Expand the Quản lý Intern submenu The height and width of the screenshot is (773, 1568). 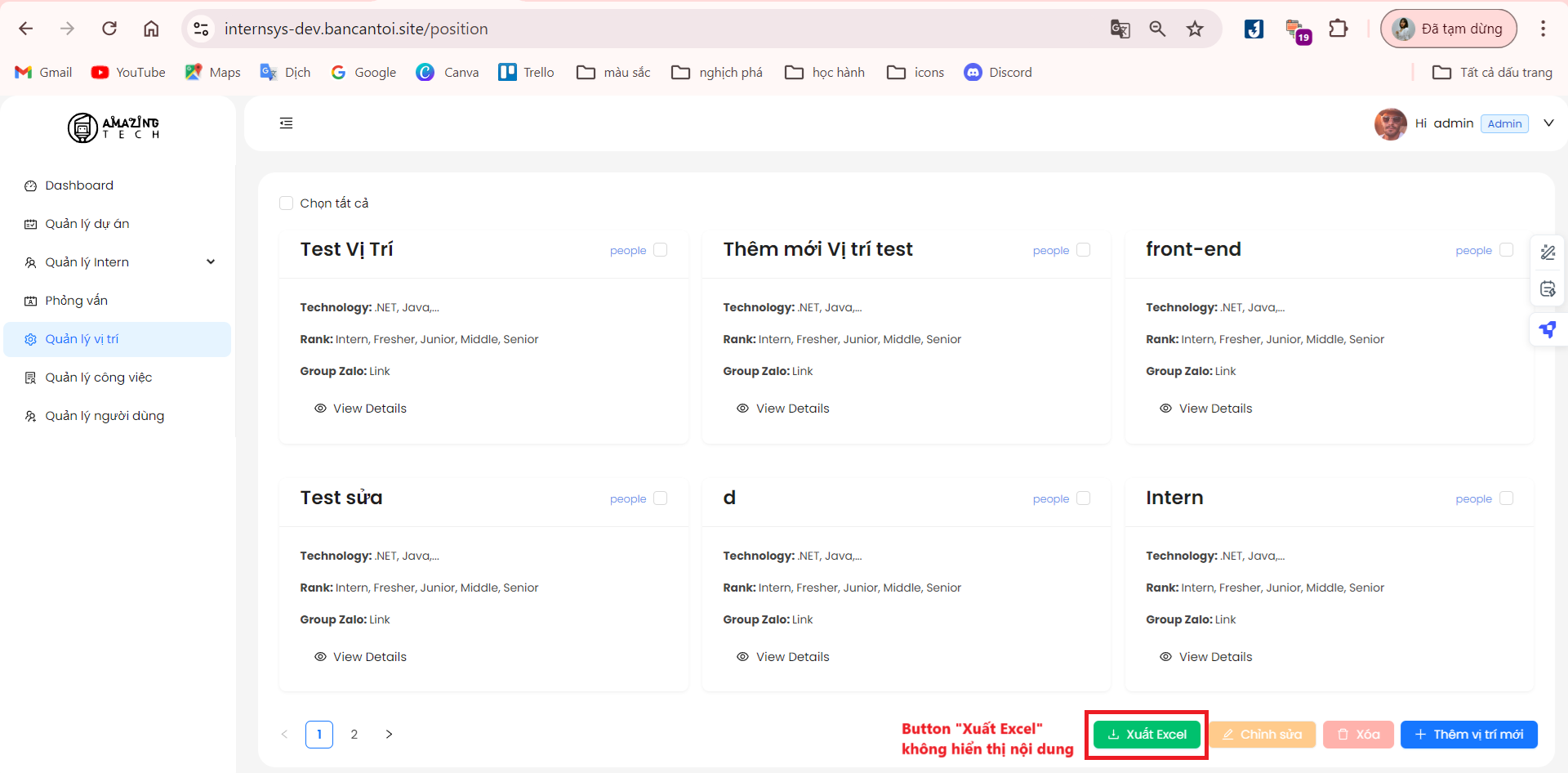pos(211,262)
